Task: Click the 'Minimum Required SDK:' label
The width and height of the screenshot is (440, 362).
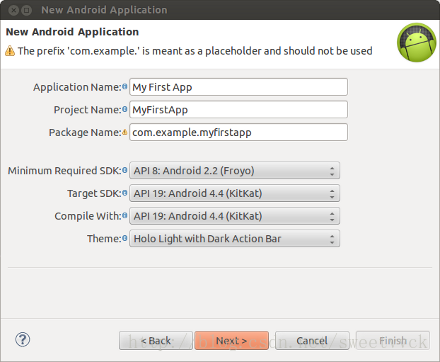Action: (x=65, y=170)
